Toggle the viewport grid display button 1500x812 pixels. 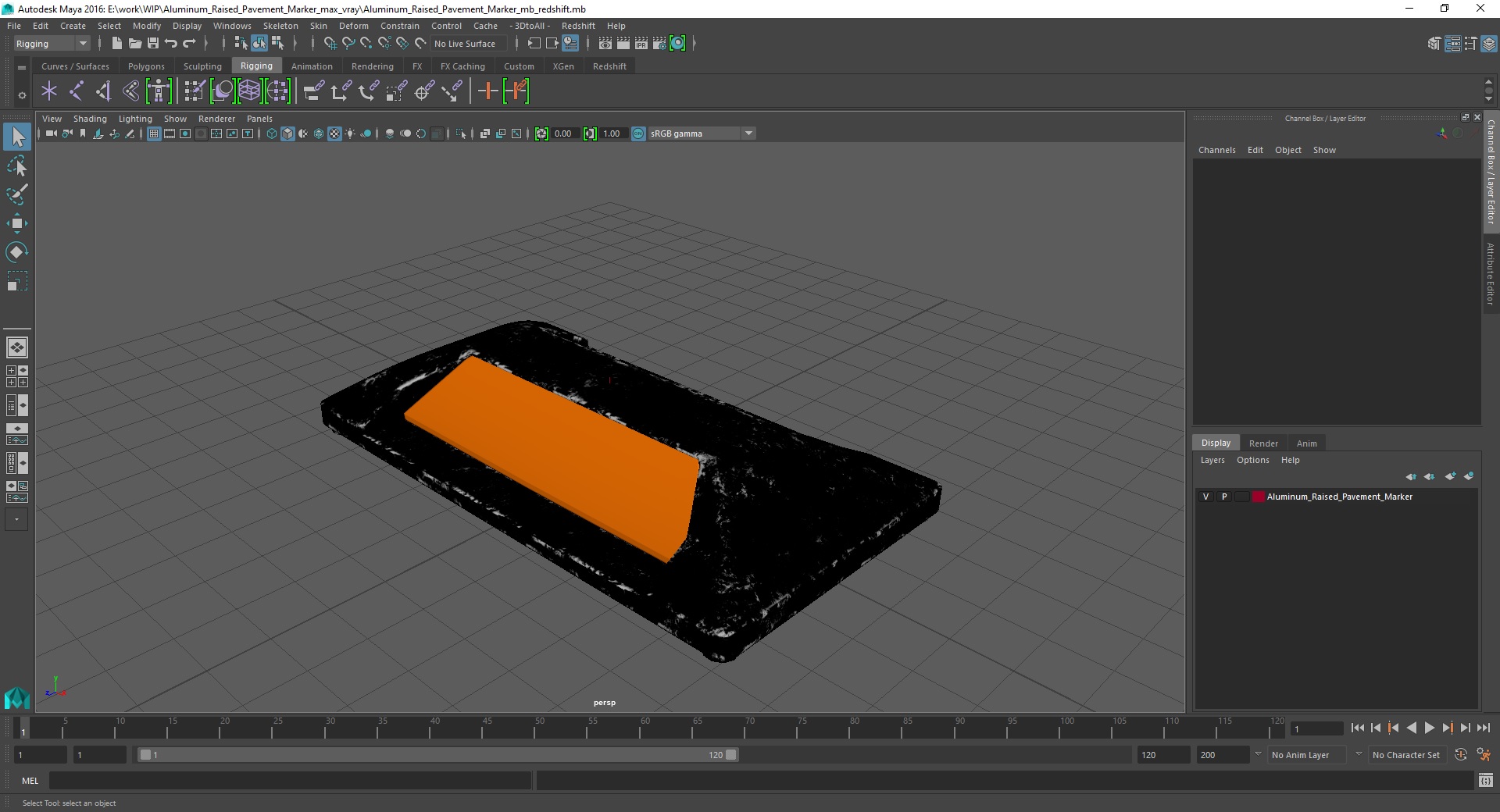click(154, 134)
